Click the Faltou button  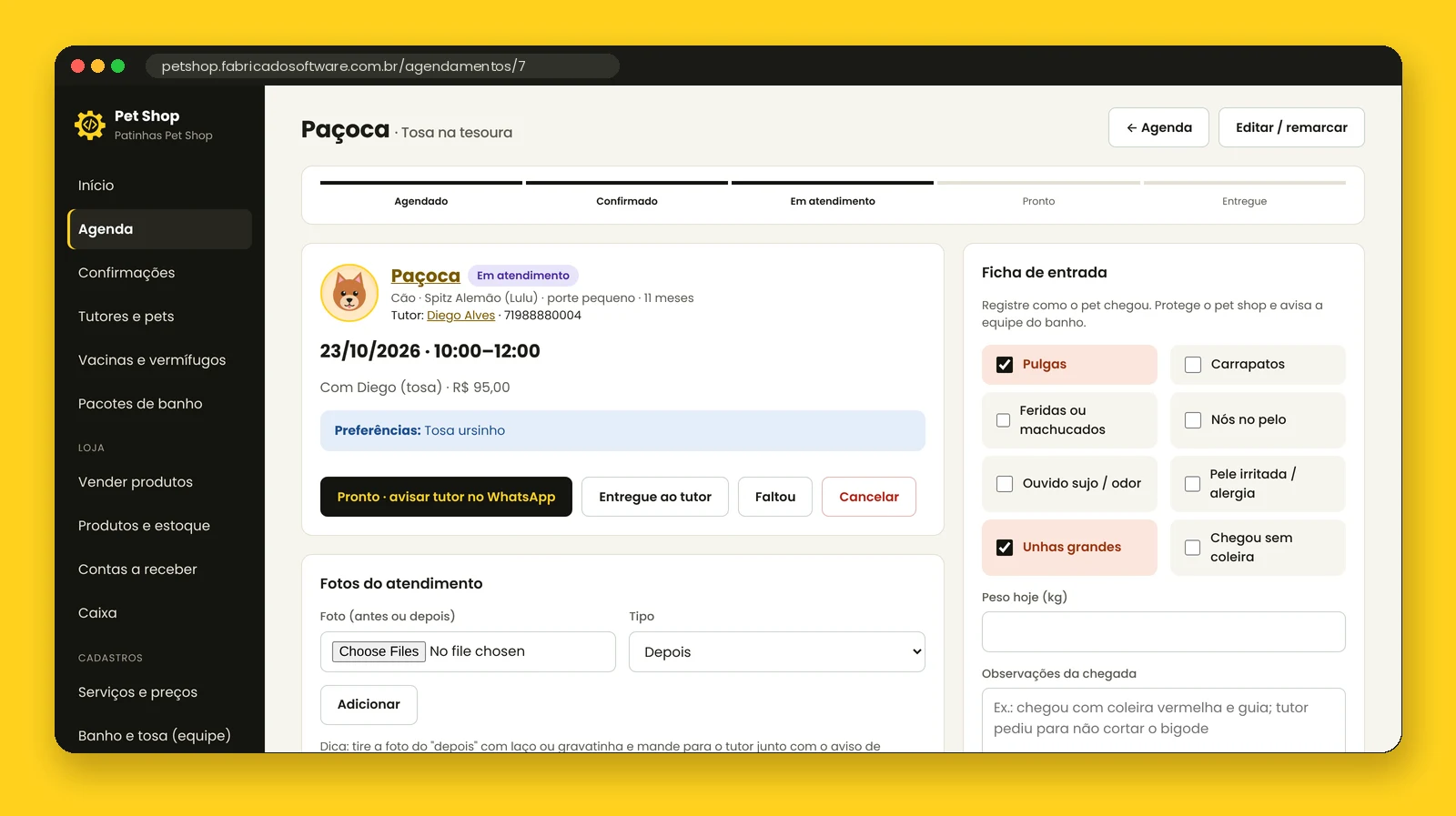pyautogui.click(x=775, y=497)
